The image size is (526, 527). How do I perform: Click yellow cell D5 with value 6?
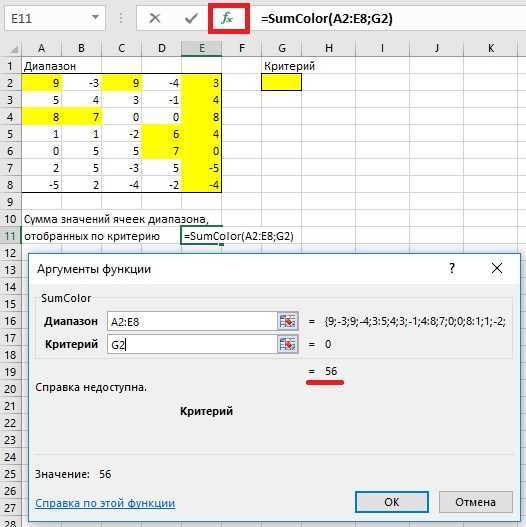[162, 134]
